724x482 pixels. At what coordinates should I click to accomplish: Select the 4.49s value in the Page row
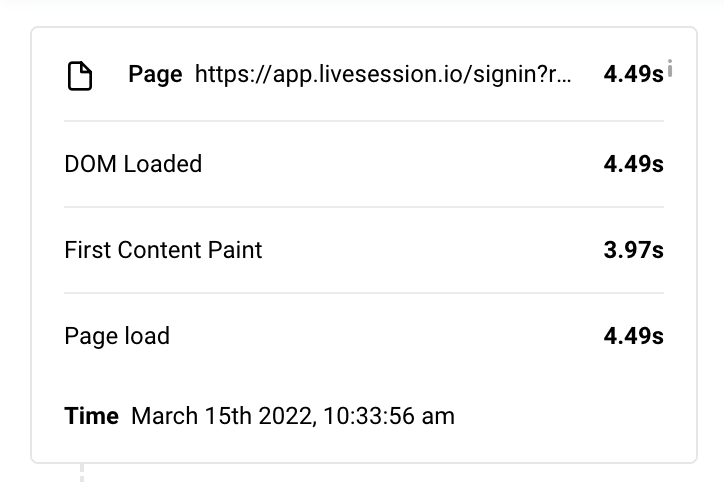(x=633, y=75)
